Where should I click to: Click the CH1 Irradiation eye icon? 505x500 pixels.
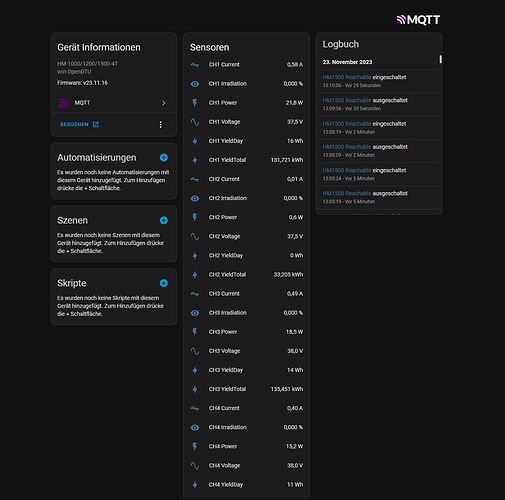click(195, 84)
